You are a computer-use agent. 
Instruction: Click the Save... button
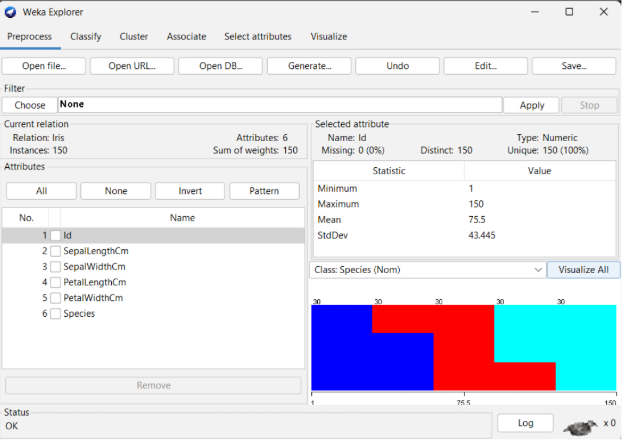click(x=574, y=66)
